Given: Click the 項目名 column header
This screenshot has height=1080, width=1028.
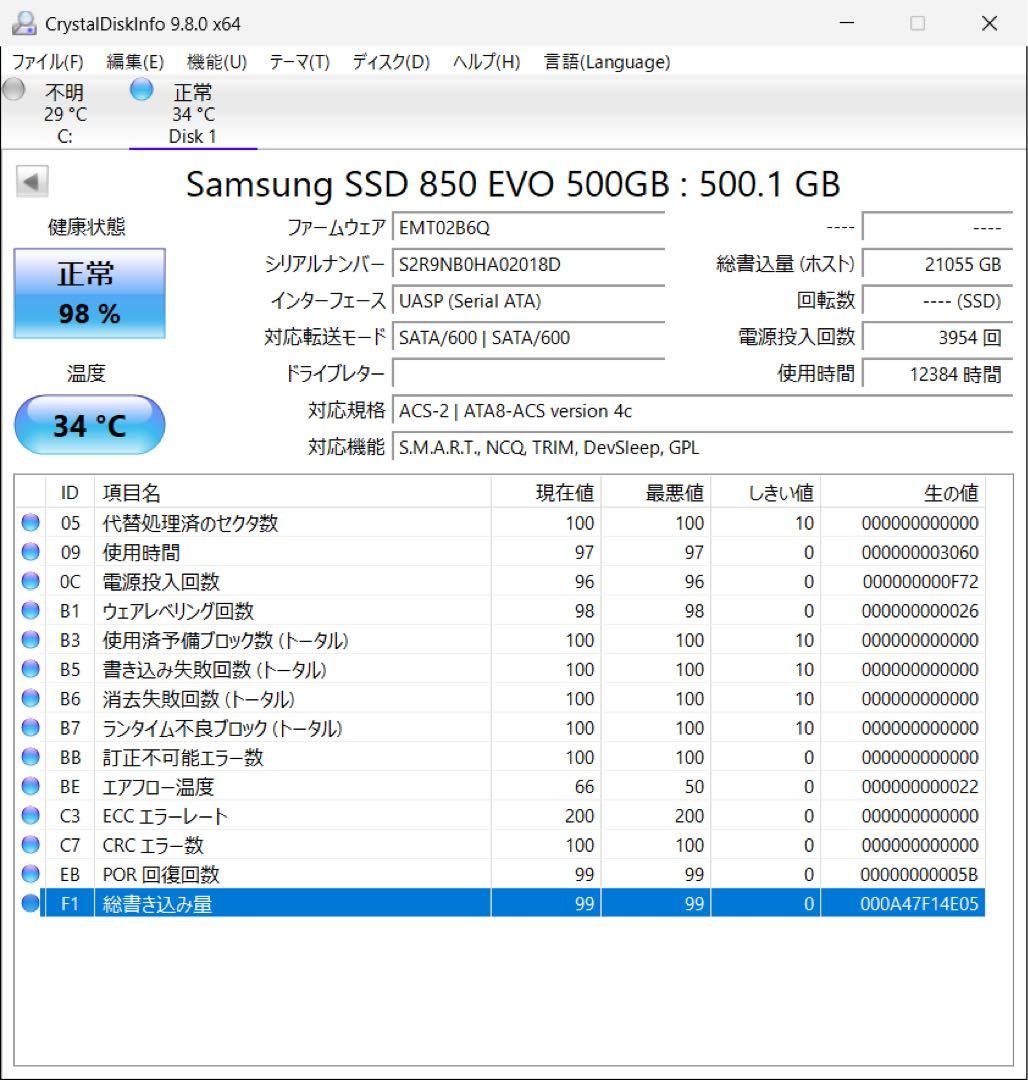Looking at the screenshot, I should click(293, 492).
